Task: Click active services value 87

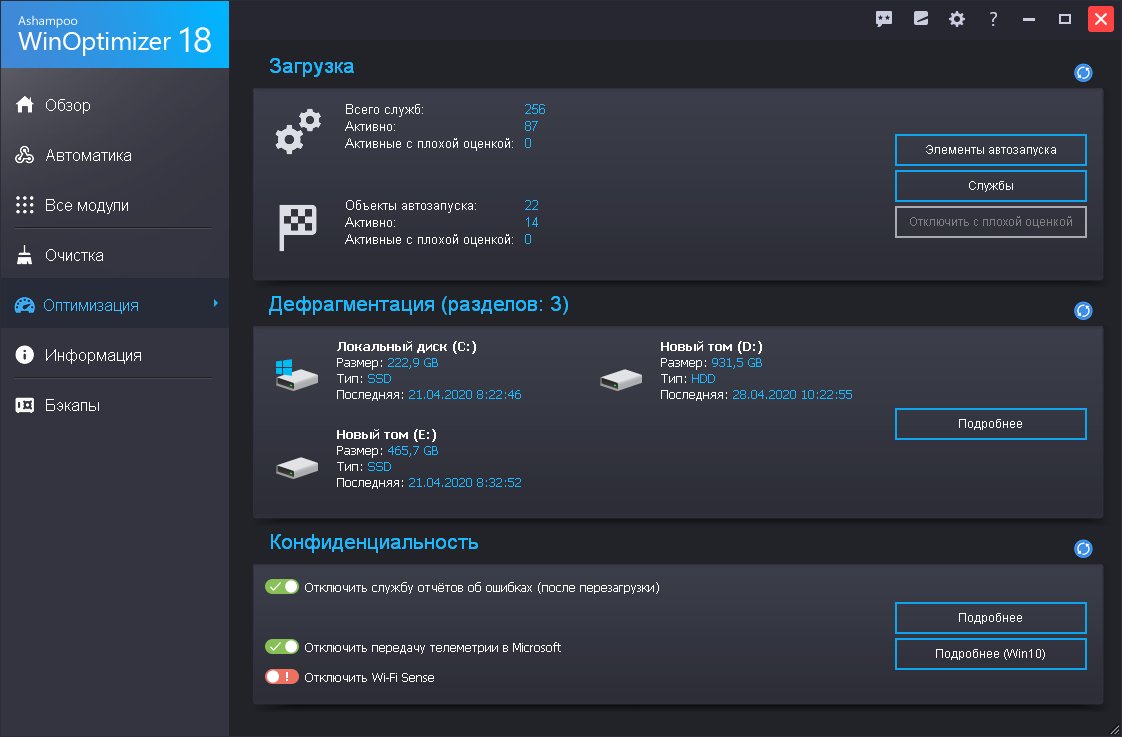Action: [x=531, y=127]
